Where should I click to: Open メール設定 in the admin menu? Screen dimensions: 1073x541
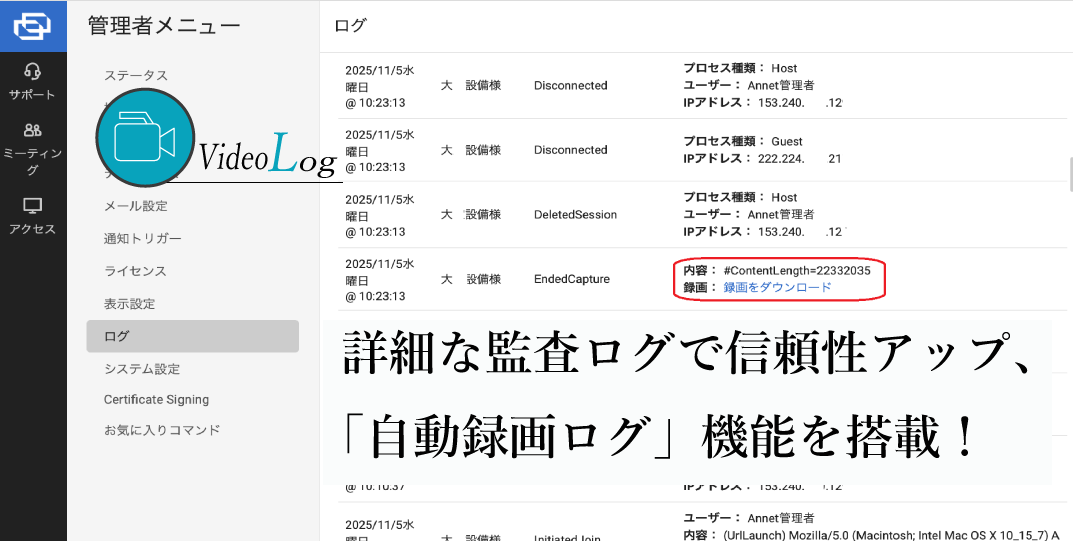point(136,206)
